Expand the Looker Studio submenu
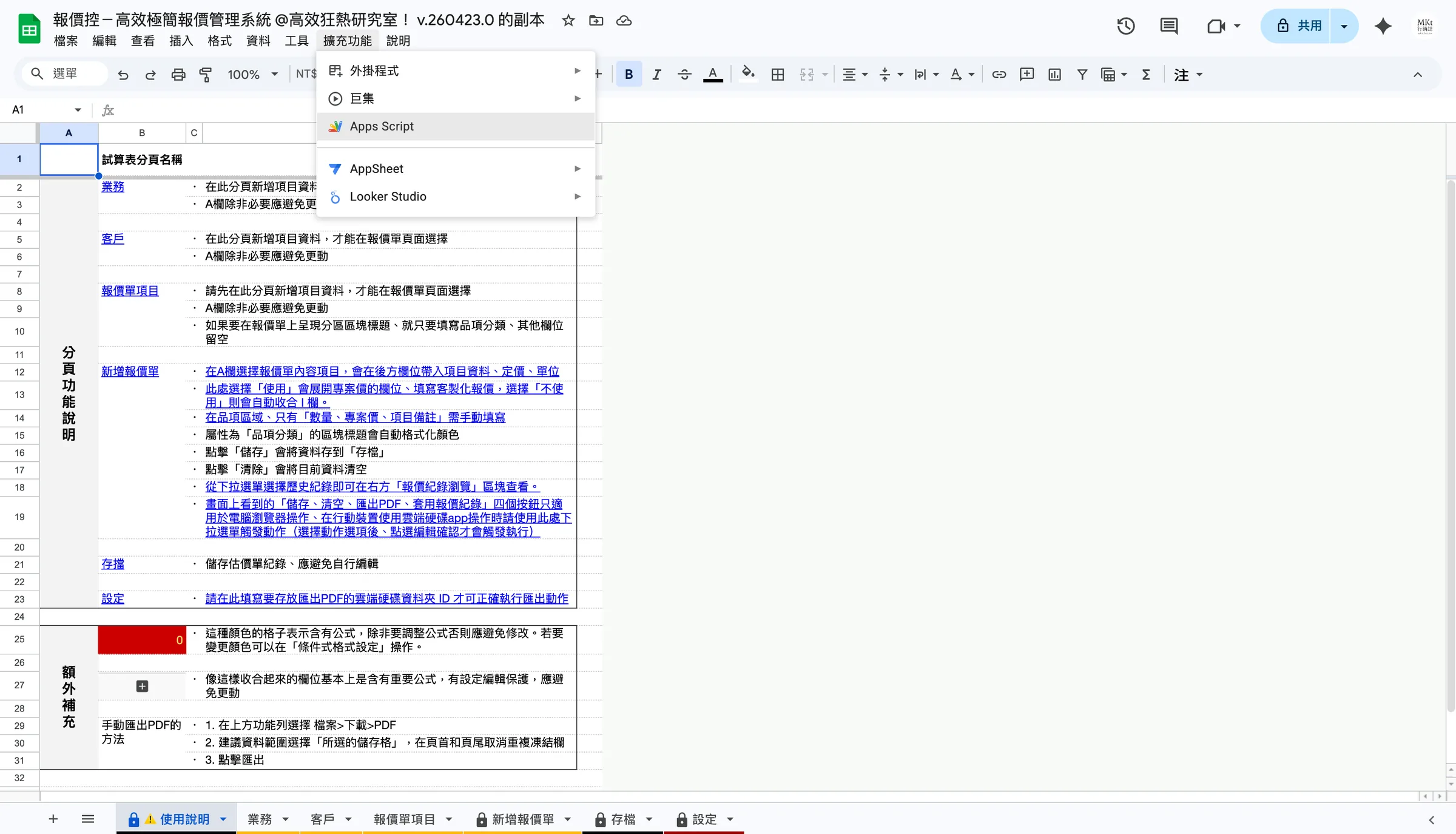This screenshot has height=834, width=1456. (x=456, y=197)
